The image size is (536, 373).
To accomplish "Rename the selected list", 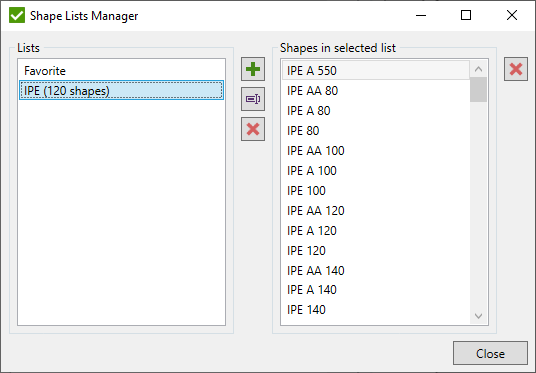I will (253, 99).
